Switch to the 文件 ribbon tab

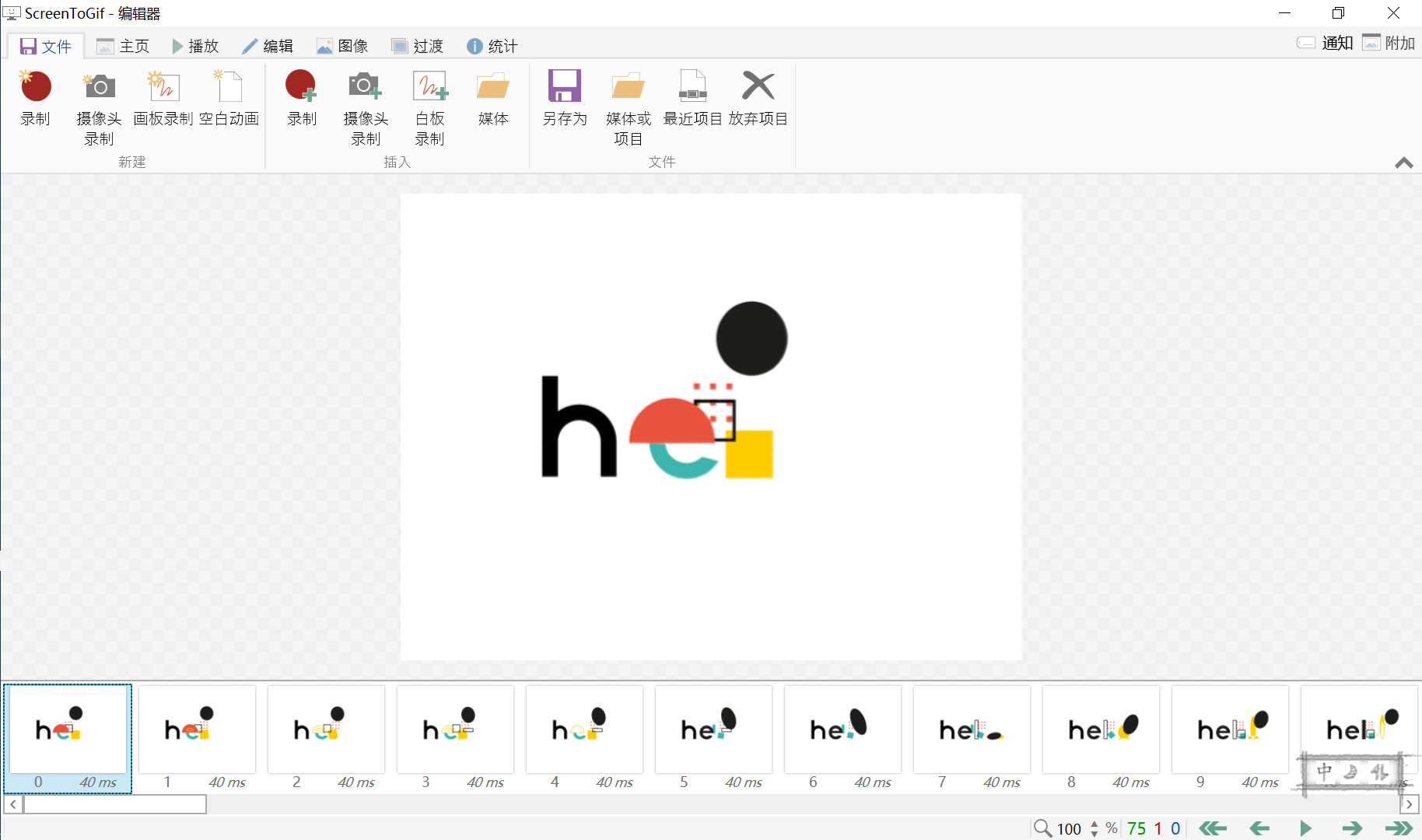click(x=46, y=46)
